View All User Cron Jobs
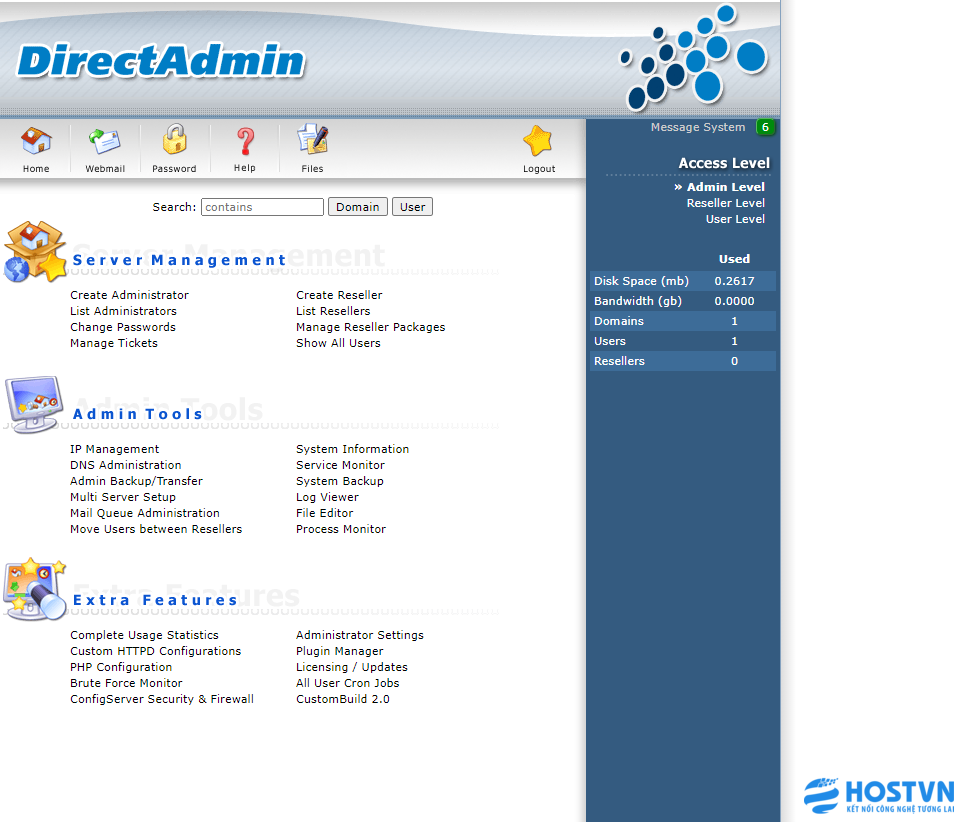Image resolution: width=959 pixels, height=822 pixels. (348, 683)
